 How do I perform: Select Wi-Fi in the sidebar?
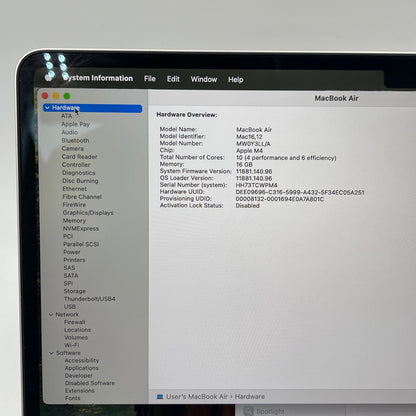(x=72, y=345)
